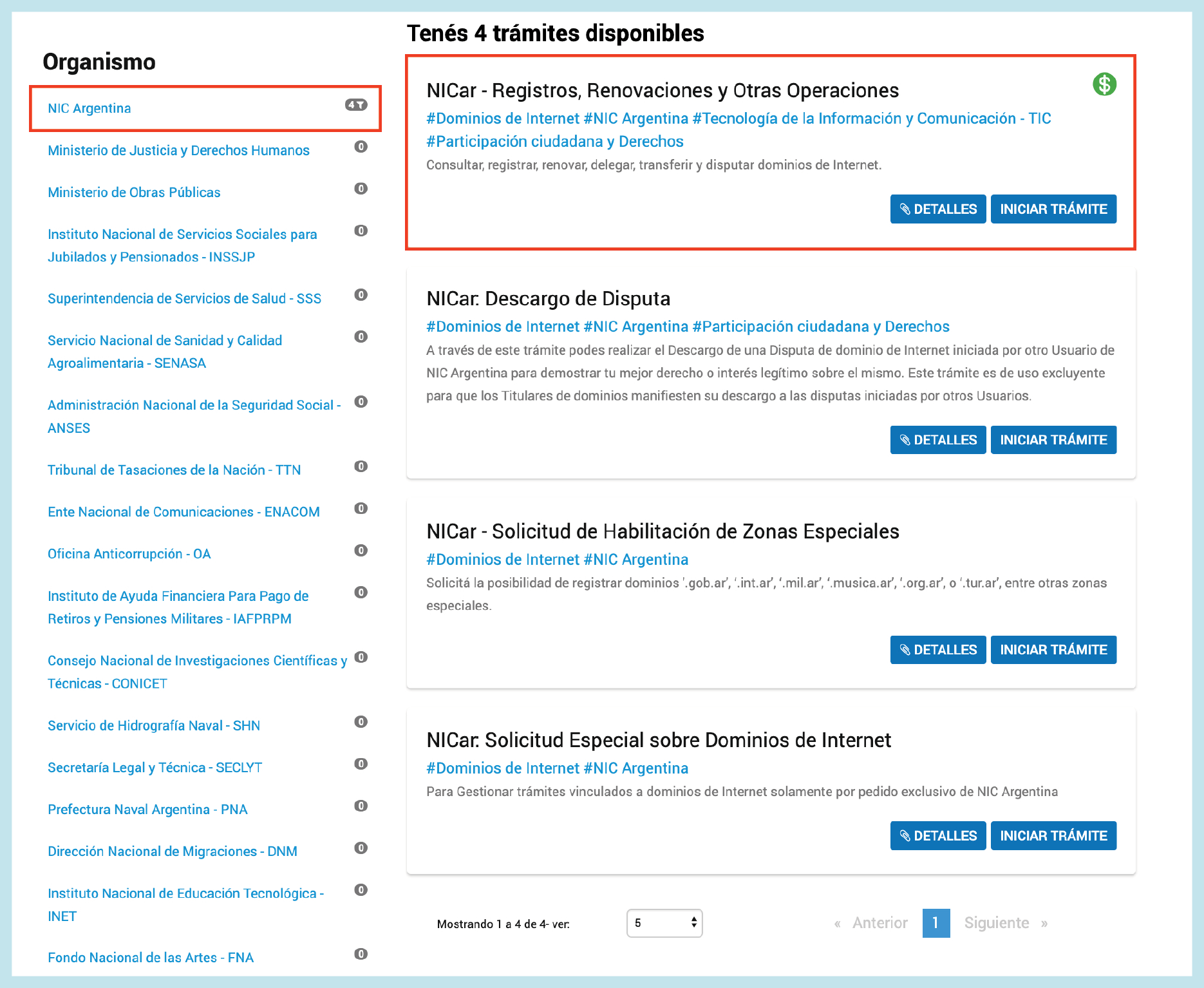Image resolution: width=1204 pixels, height=988 pixels.
Task: View details of Solicitud de Habilitación de Zonas Especiales
Action: (937, 650)
